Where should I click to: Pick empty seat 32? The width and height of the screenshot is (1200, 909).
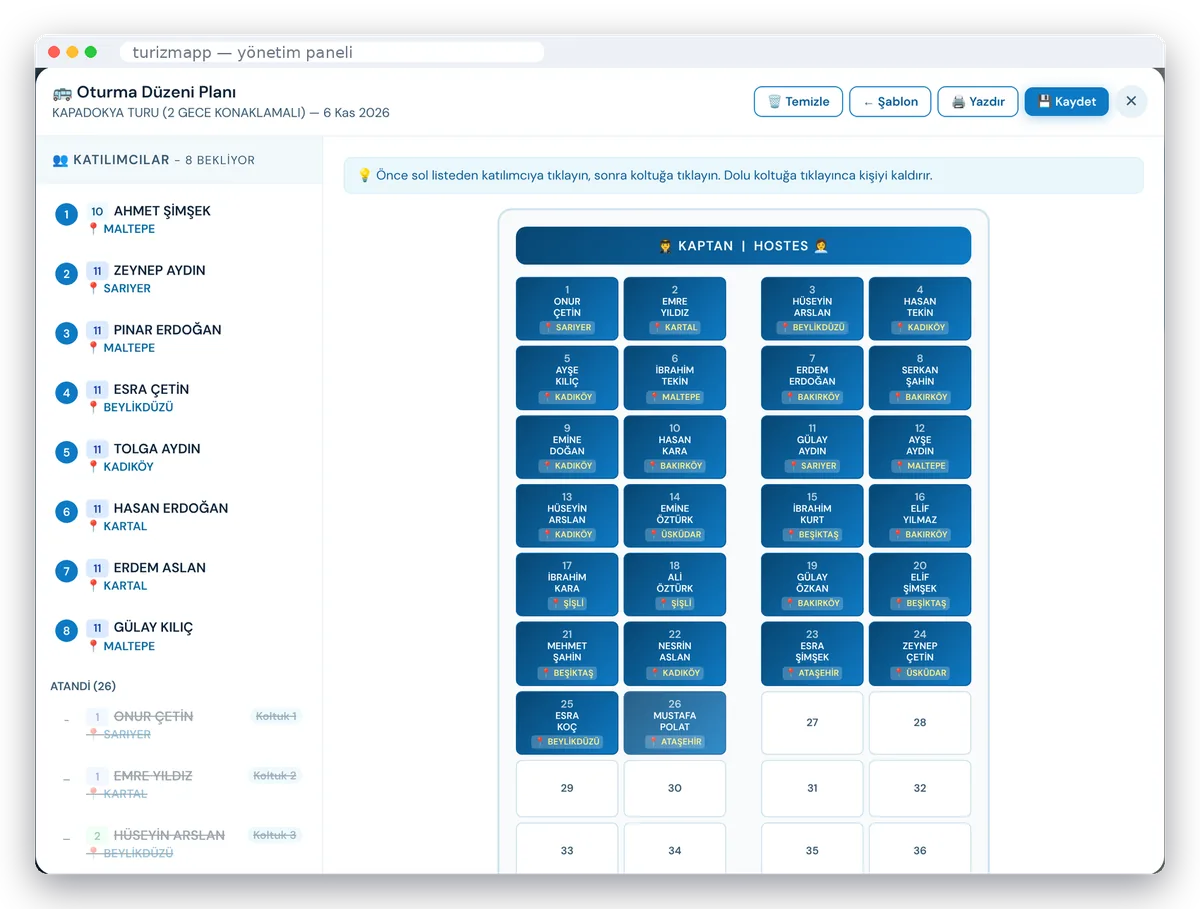click(x=920, y=789)
